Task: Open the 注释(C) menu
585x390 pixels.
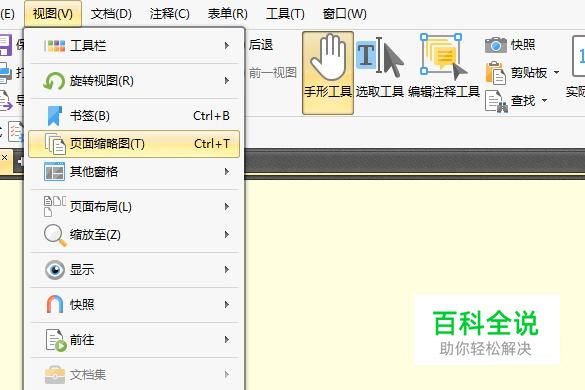Action: [169, 14]
